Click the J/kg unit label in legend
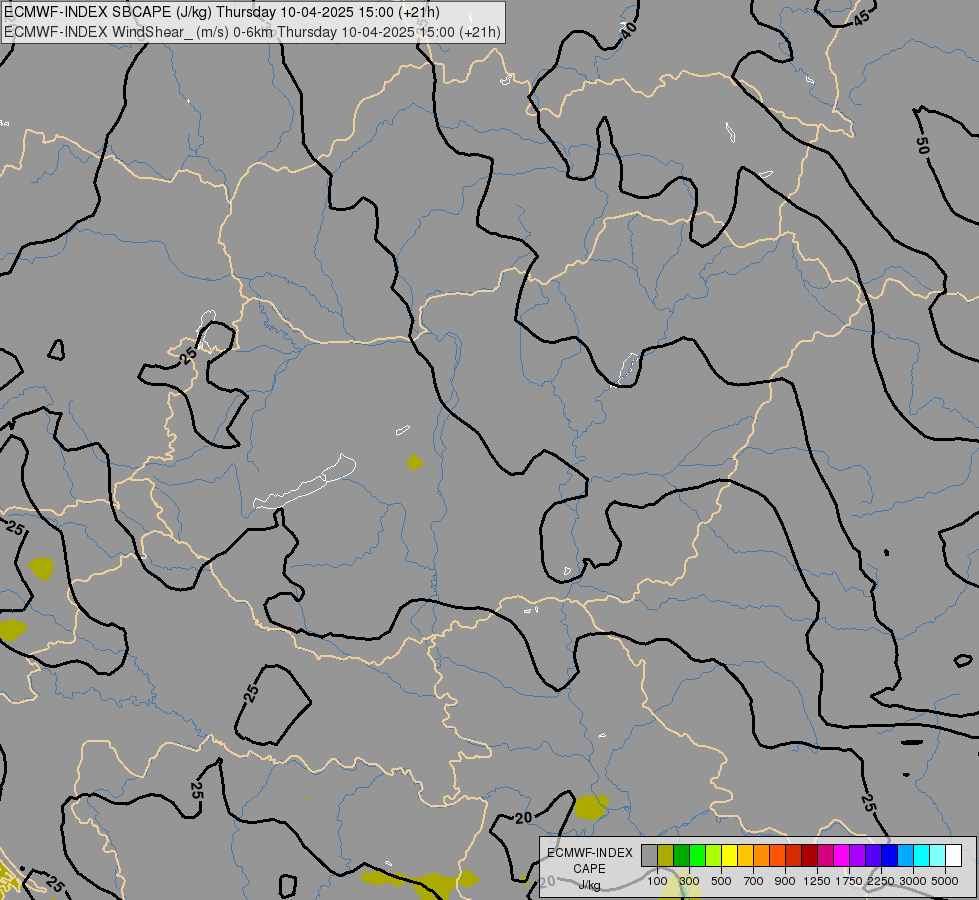Image resolution: width=979 pixels, height=900 pixels. [589, 885]
